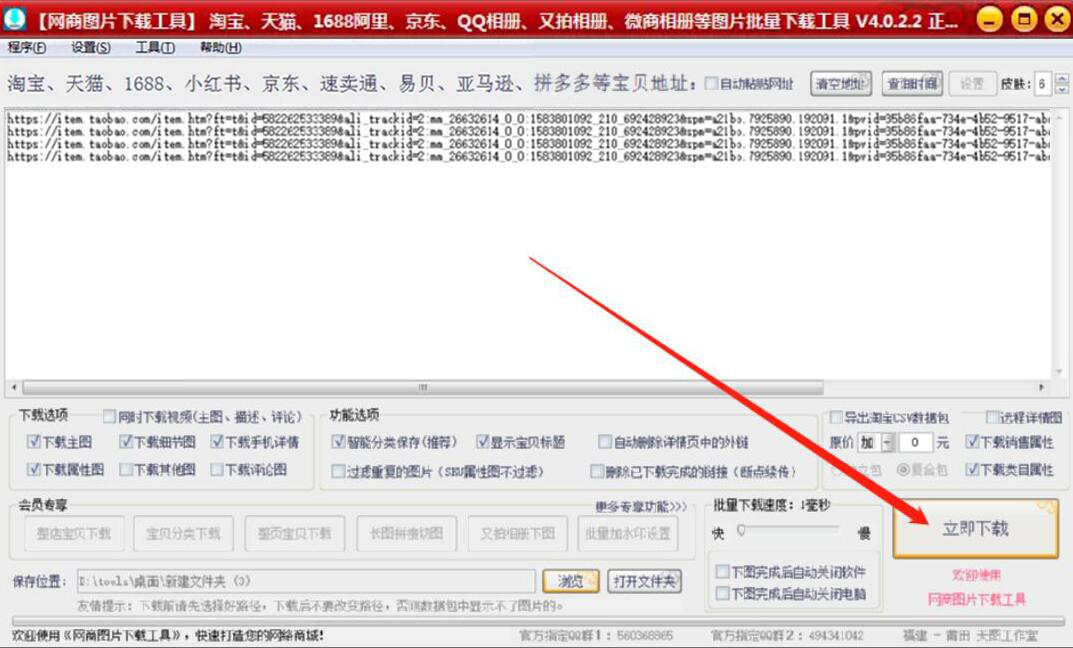Click the 保存位置 path field
Screen dimensions: 1073x648
click(306, 582)
